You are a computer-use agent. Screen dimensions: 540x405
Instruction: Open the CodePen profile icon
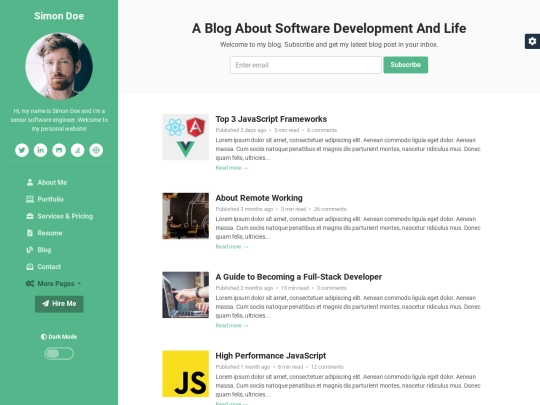[96, 150]
